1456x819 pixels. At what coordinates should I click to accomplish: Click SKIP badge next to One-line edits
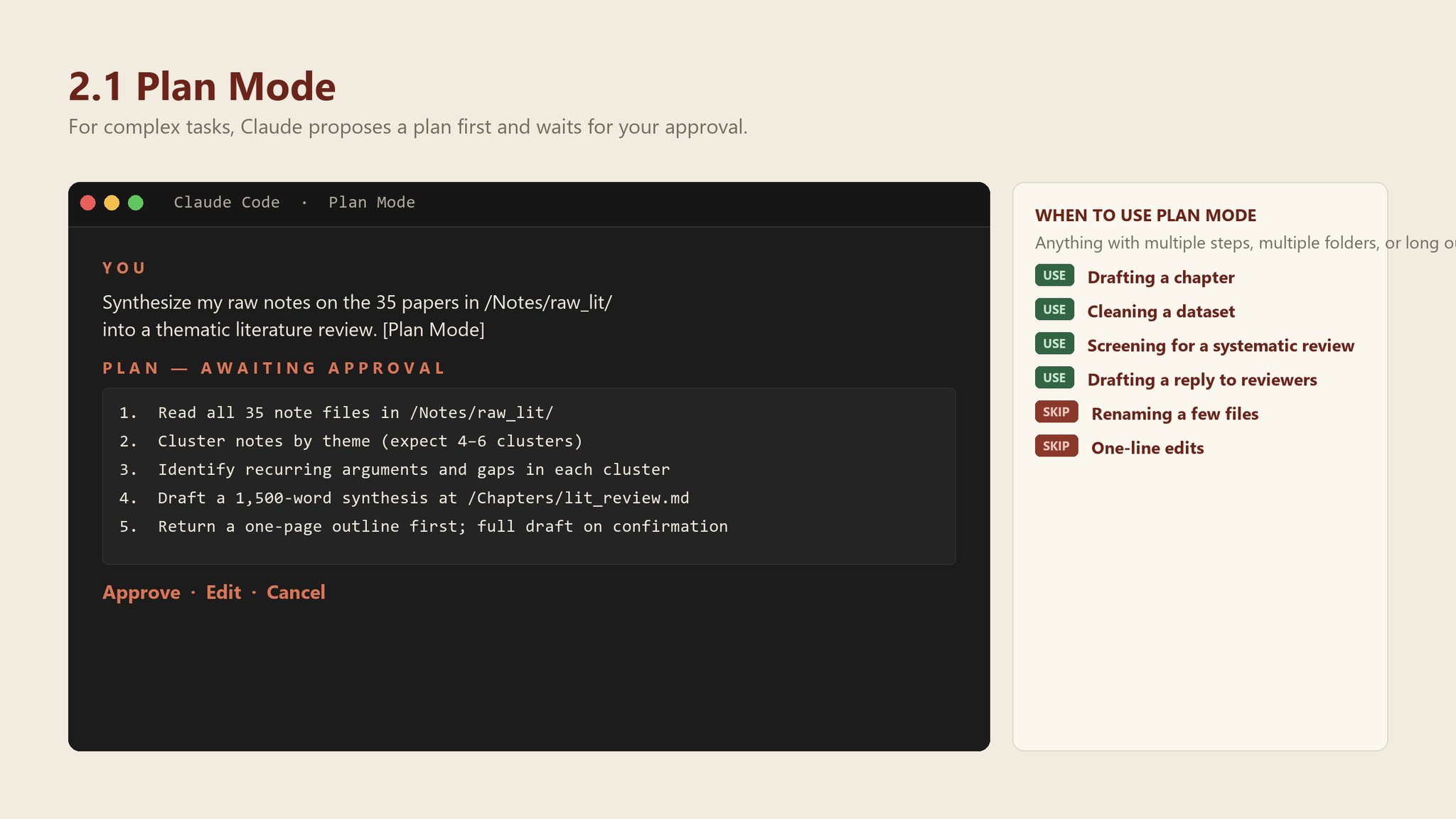pos(1056,446)
